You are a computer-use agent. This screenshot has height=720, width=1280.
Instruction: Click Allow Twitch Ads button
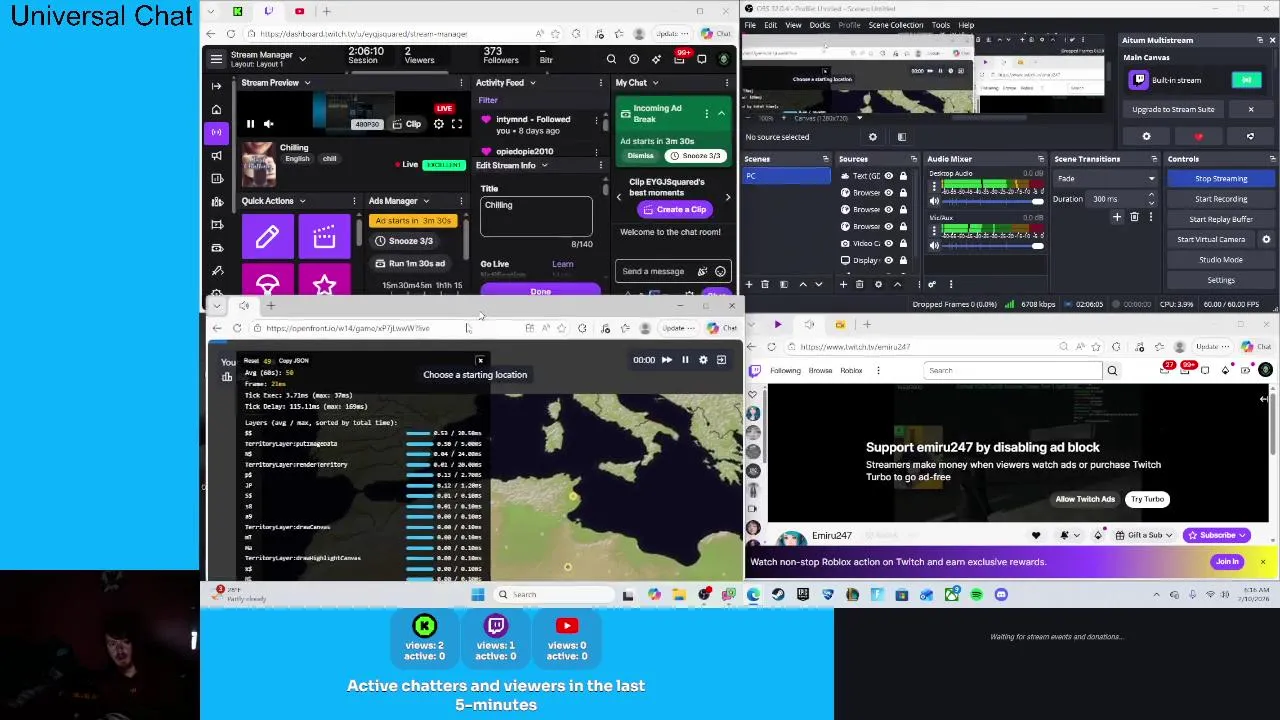tap(1085, 499)
